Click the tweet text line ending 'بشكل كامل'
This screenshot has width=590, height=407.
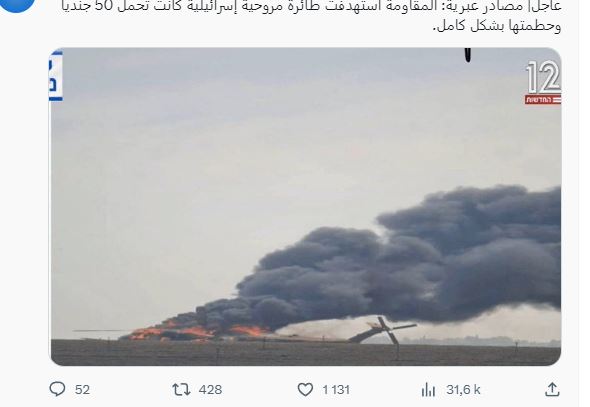(497, 26)
